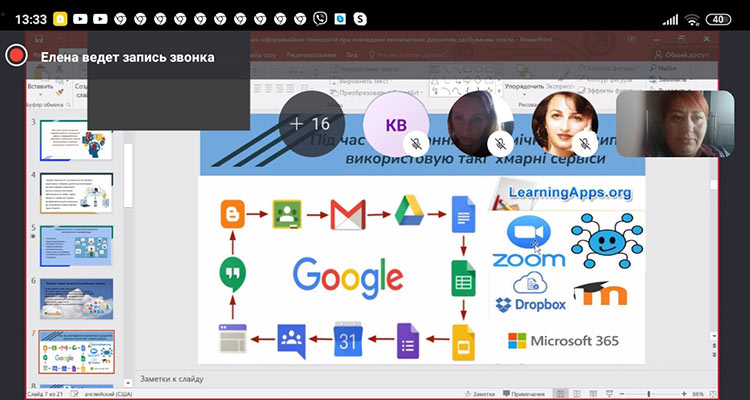This screenshot has height=400, width=750.
Task: Select the KB participant avatar
Action: (396, 124)
